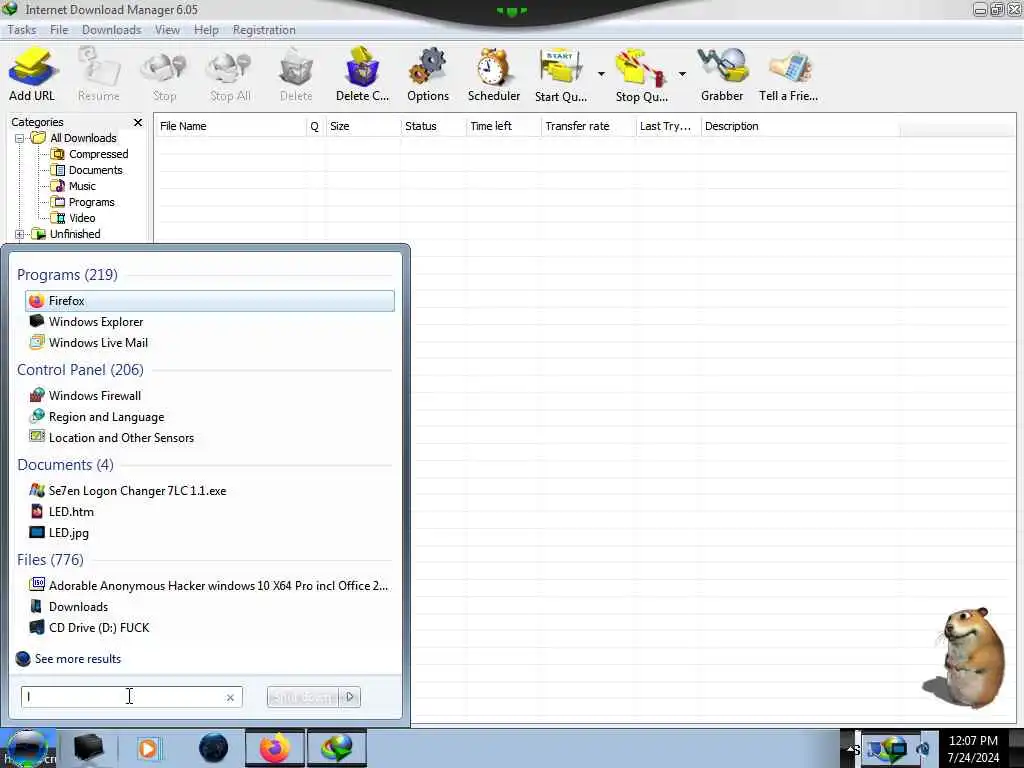The height and width of the screenshot is (768, 1024).
Task: Open the LED.htm document result
Action: (210, 511)
